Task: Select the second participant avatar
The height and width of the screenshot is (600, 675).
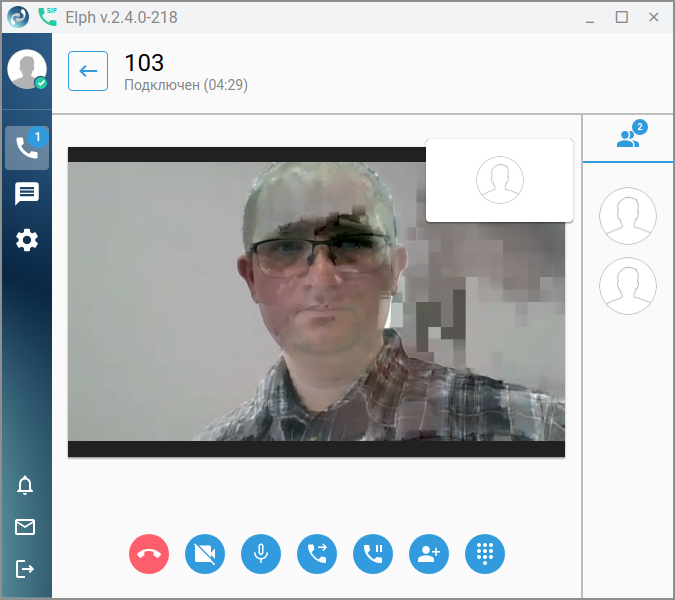Action: 628,286
